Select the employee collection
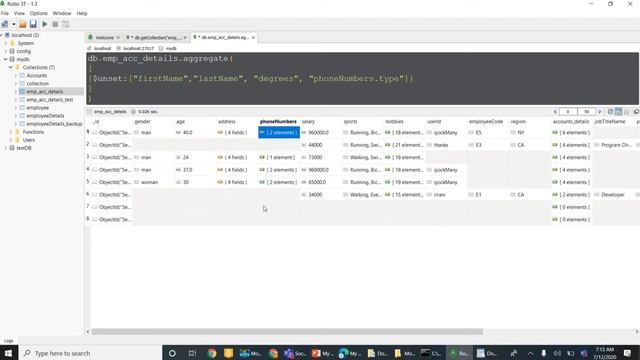The image size is (640, 360). pos(37,108)
